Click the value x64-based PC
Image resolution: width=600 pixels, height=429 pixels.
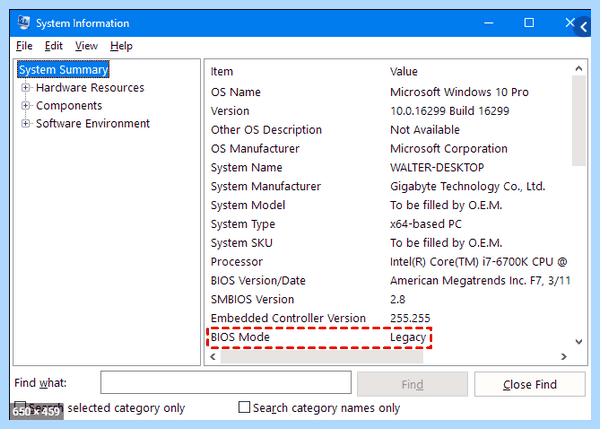tap(426, 224)
